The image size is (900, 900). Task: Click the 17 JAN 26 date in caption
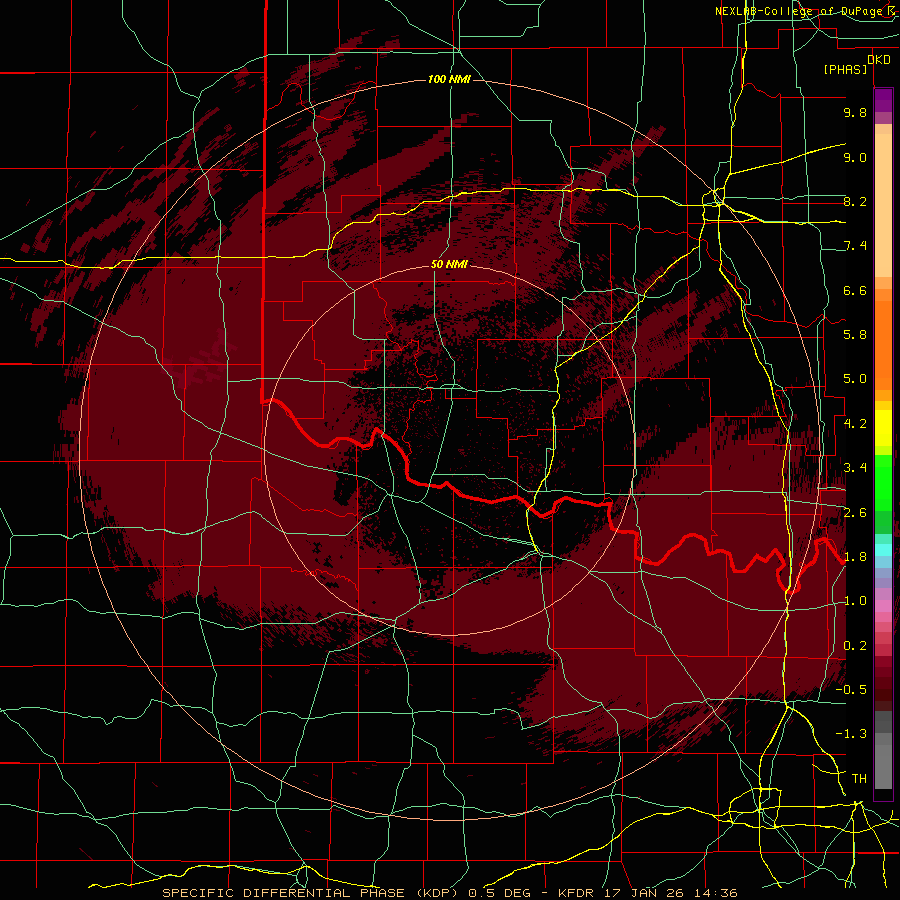(643, 893)
